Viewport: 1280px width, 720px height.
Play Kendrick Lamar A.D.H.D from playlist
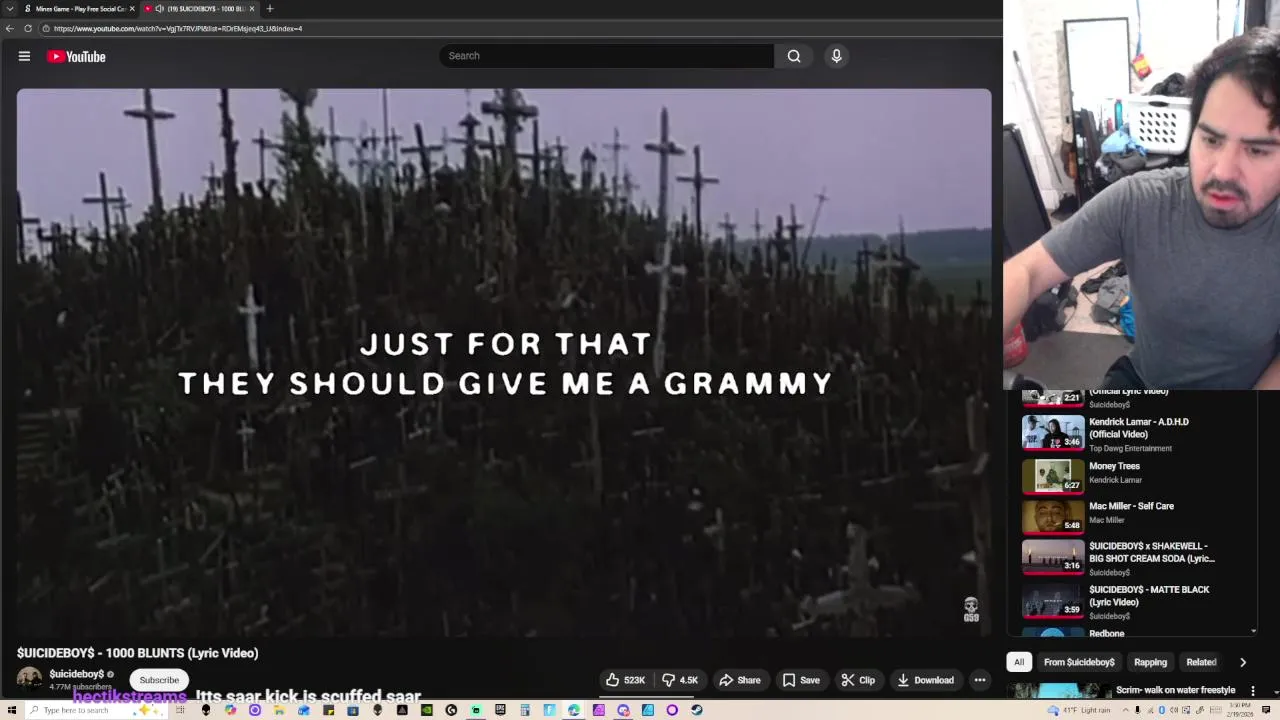click(1138, 428)
